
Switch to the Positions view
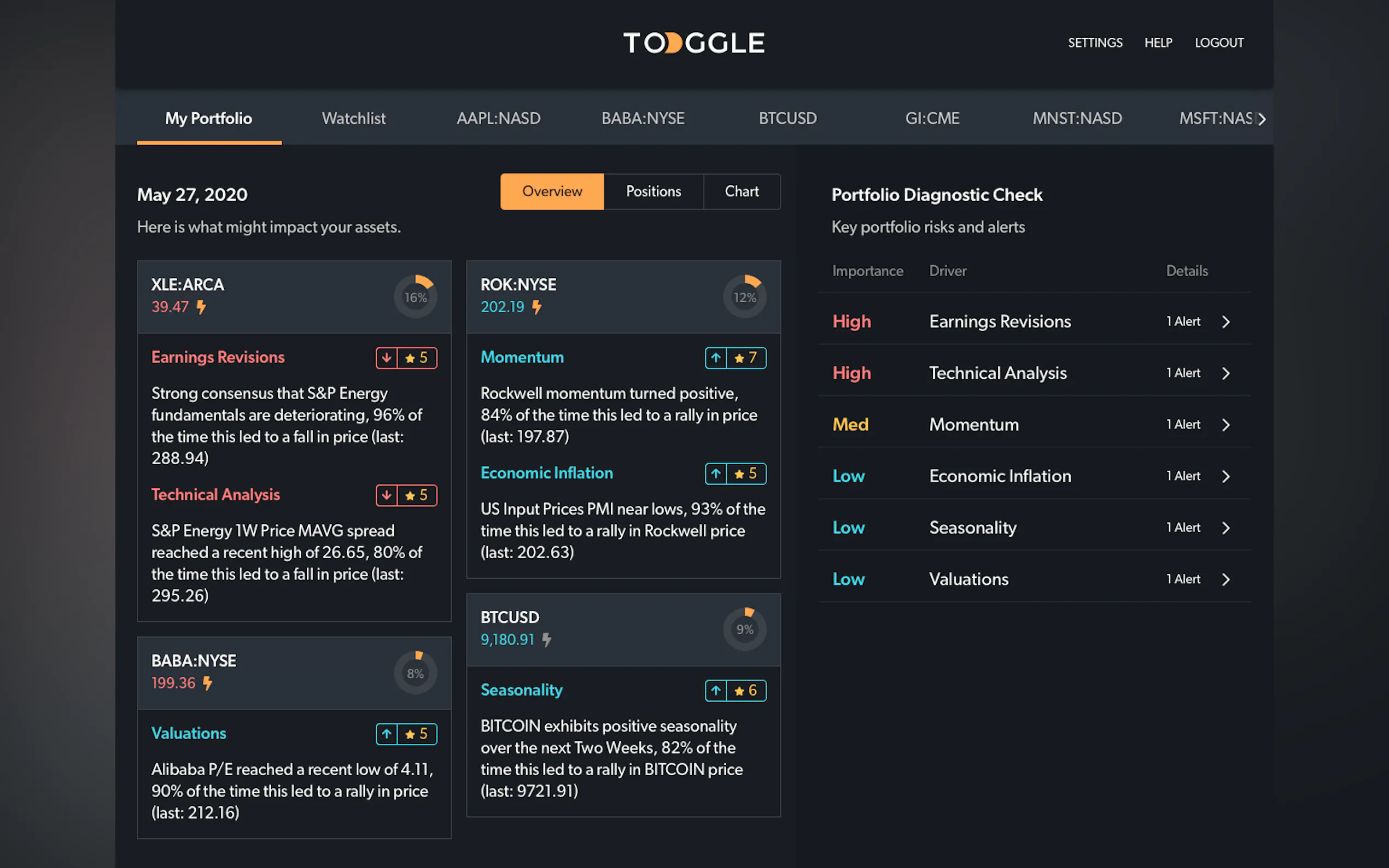click(x=653, y=191)
